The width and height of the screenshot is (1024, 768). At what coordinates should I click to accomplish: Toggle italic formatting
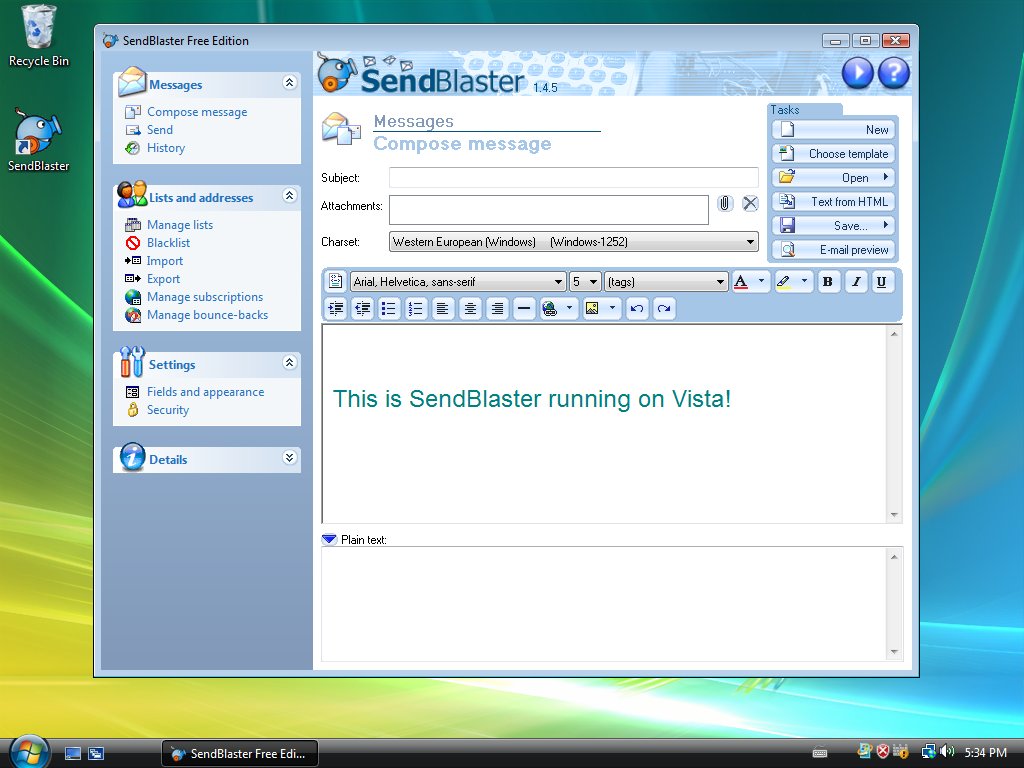(856, 281)
